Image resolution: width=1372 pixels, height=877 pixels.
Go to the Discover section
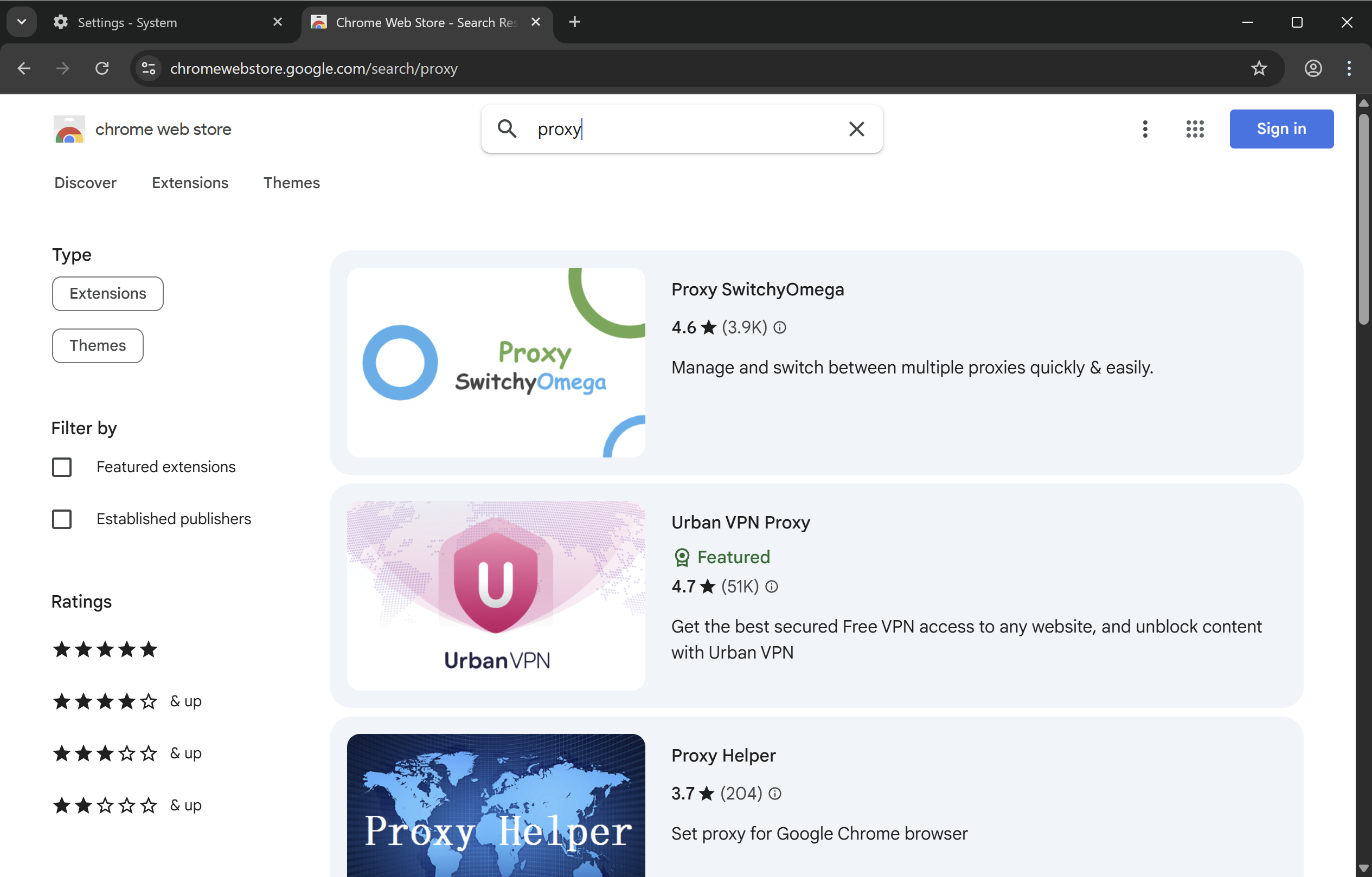86,183
